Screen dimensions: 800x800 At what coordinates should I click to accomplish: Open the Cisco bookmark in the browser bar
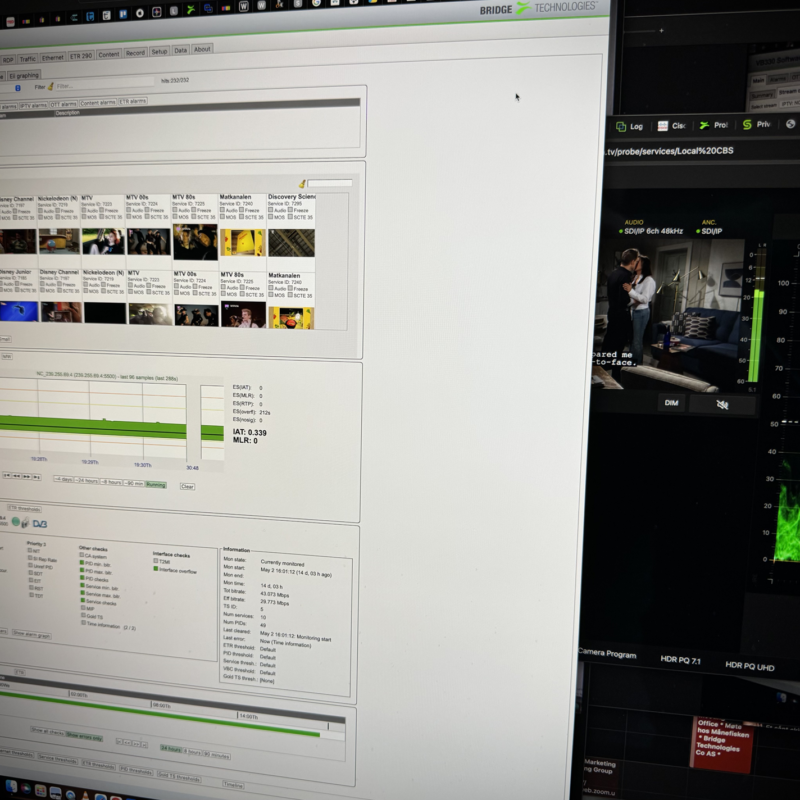pyautogui.click(x=671, y=126)
